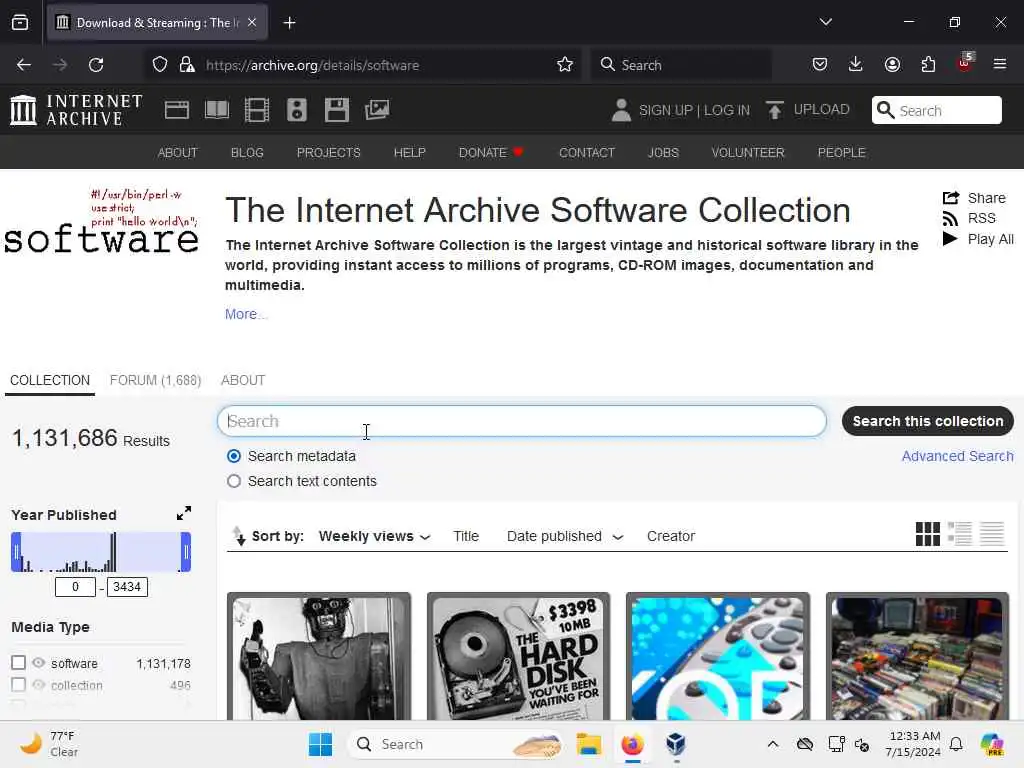Check the collection media type checkbox
Screen dimensions: 1024x768
[18, 684]
